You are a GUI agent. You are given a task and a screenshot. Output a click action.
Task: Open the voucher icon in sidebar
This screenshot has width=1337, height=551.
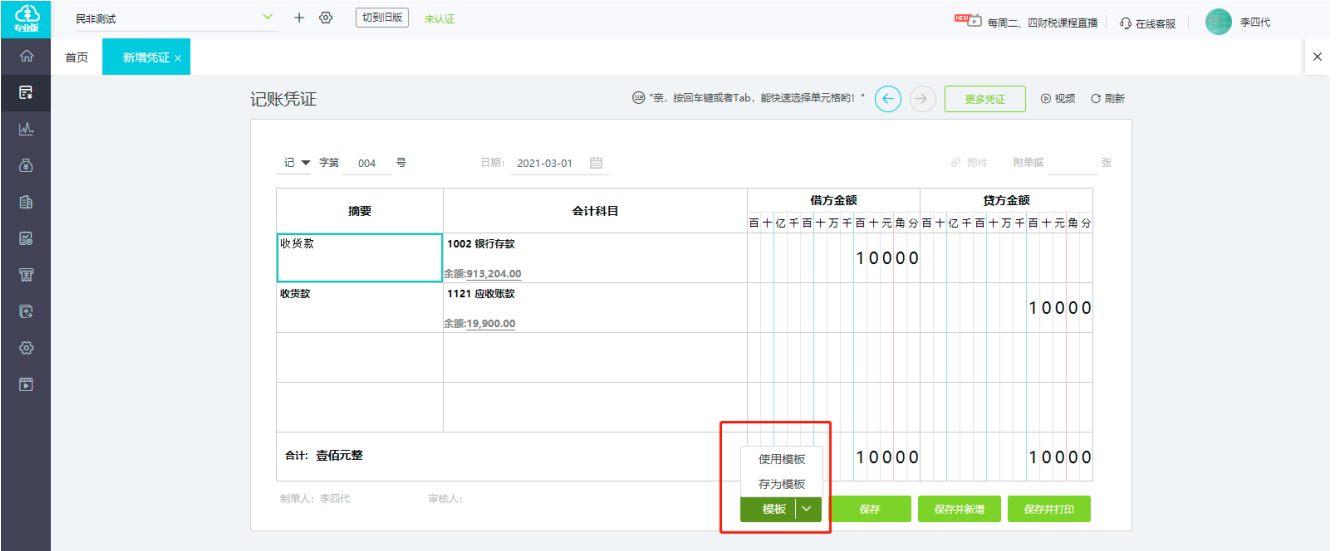coord(26,93)
